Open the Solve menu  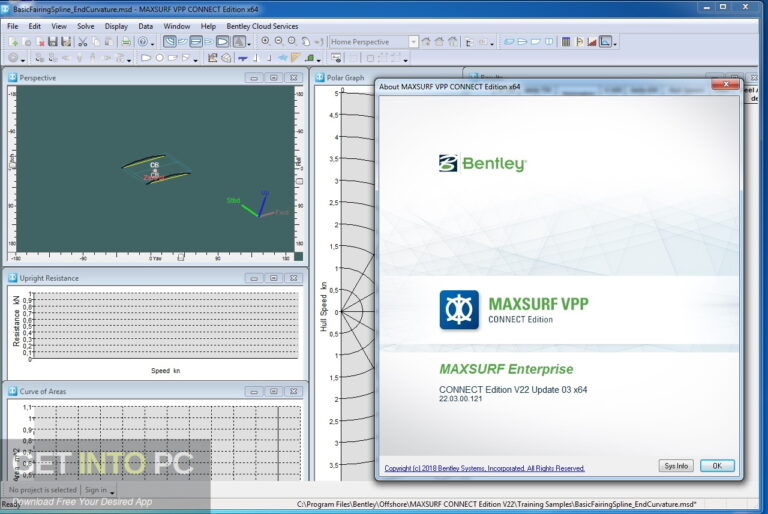tap(86, 26)
